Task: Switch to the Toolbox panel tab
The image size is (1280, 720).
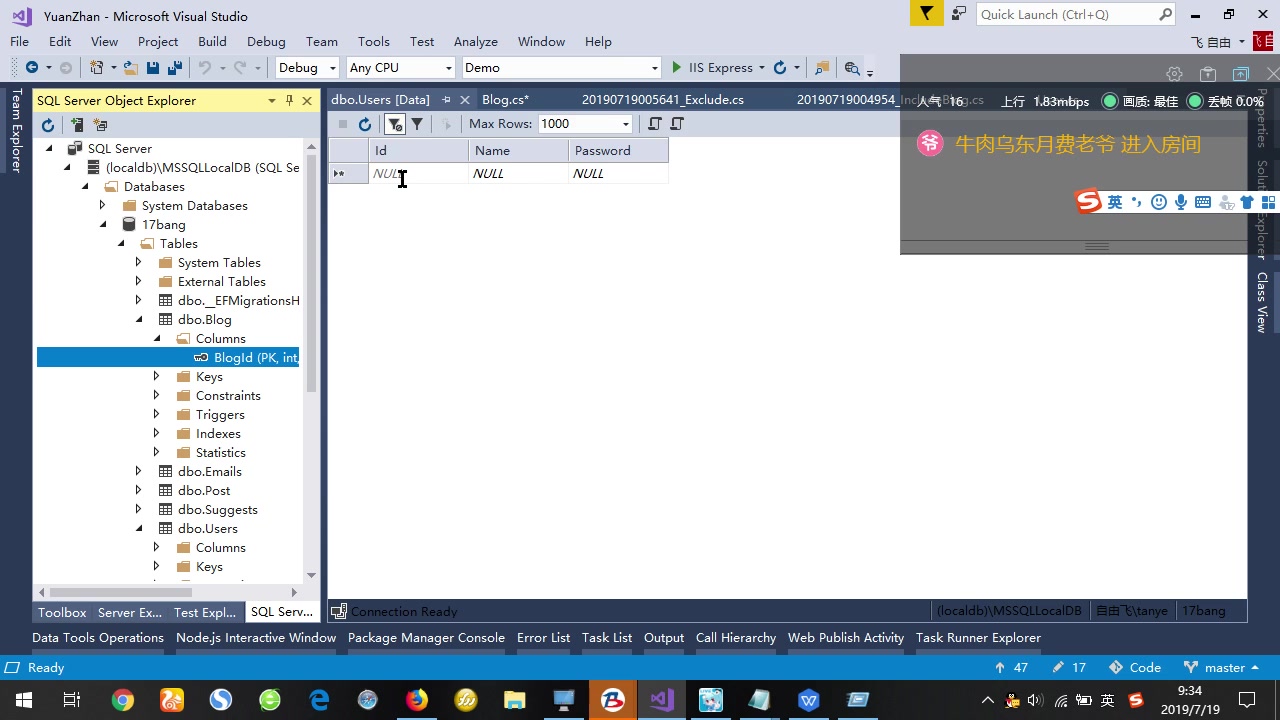Action: 62,612
